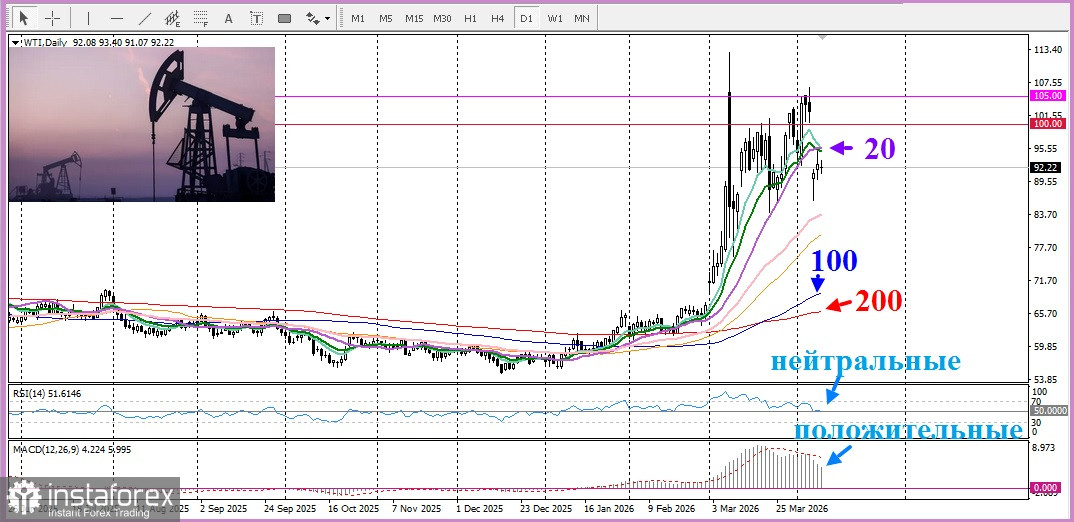This screenshot has width=1074, height=522.
Task: Click the 71.70 price axis value
Action: pos(1048,281)
